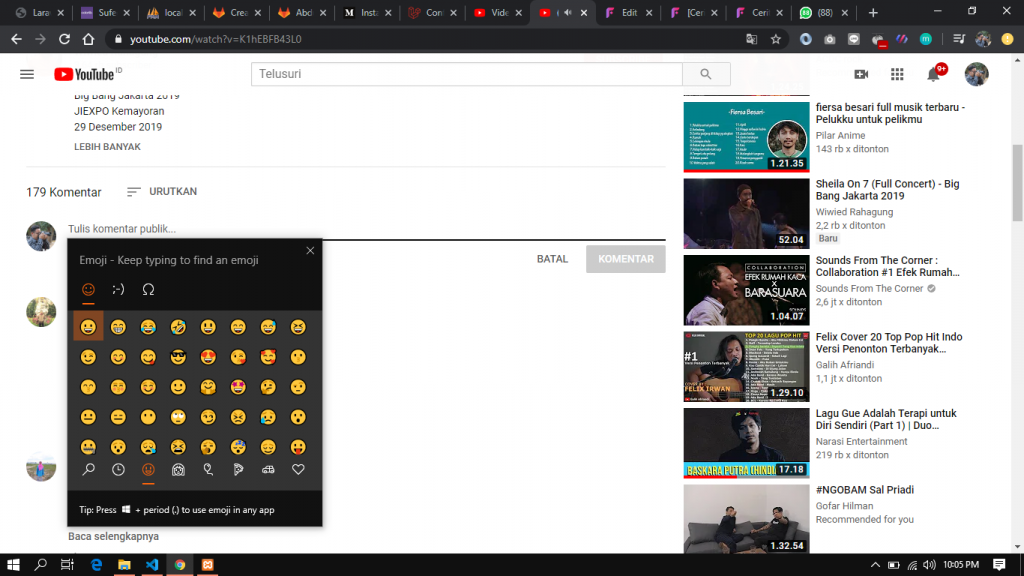Show recently used emoji clock category
This screenshot has height=576, width=1024.
point(118,469)
